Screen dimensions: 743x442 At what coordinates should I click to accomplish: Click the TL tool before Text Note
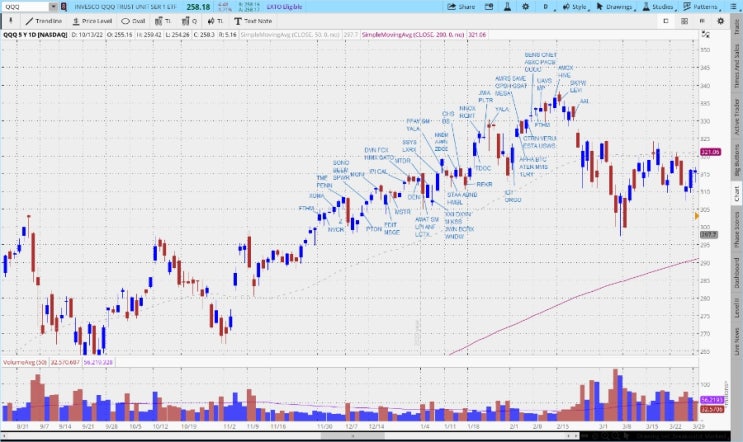(215, 21)
